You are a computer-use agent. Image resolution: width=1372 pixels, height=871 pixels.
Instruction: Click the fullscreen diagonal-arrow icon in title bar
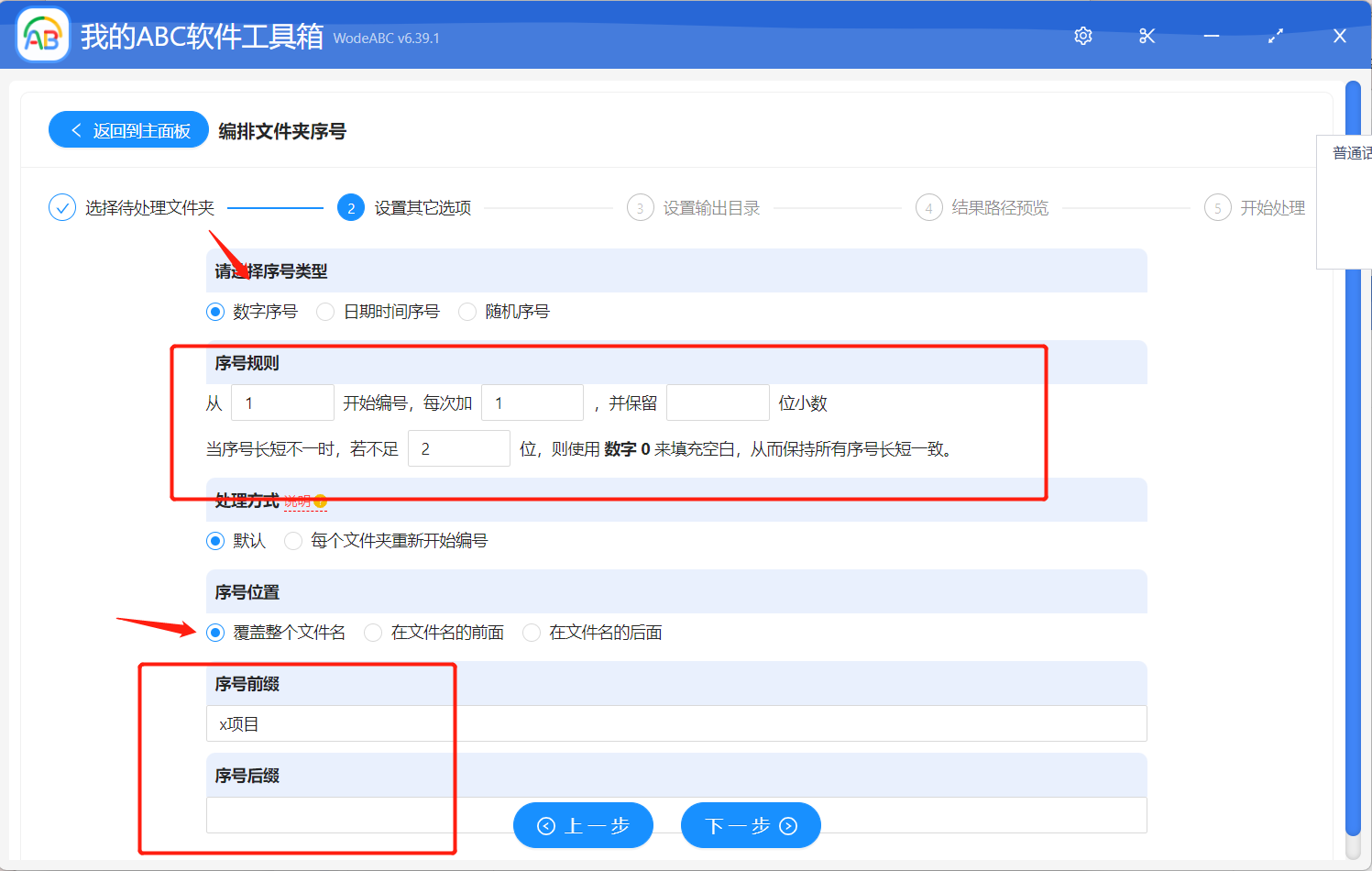[1275, 35]
